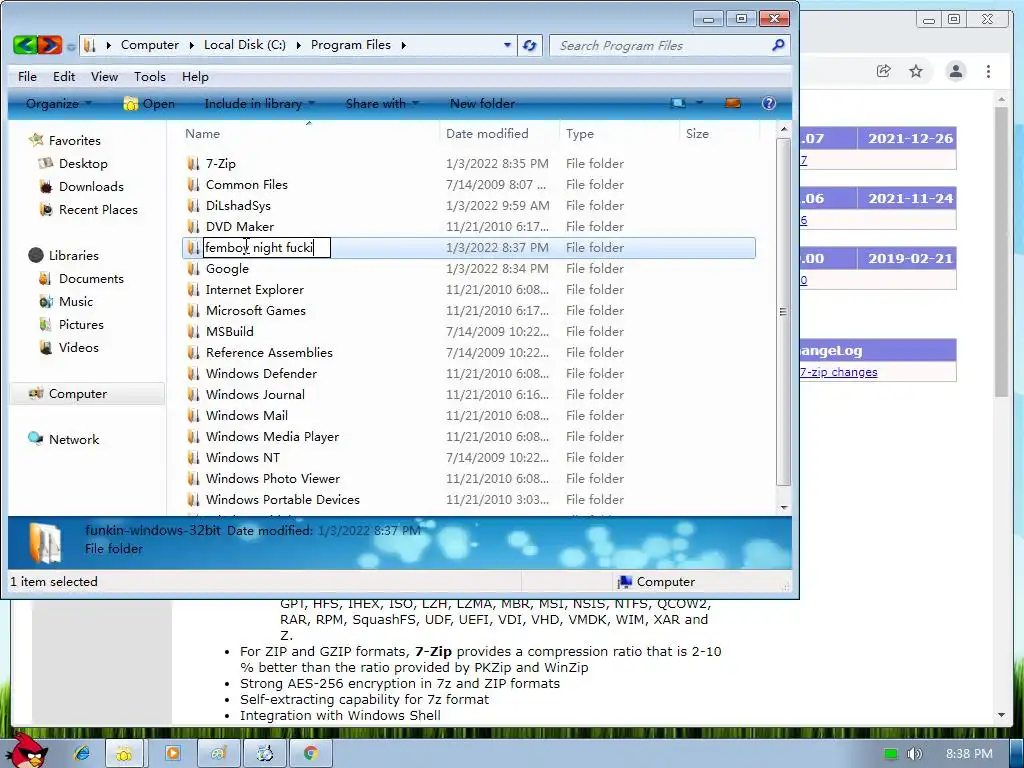Click the 7-Zip folder icon

pos(193,163)
